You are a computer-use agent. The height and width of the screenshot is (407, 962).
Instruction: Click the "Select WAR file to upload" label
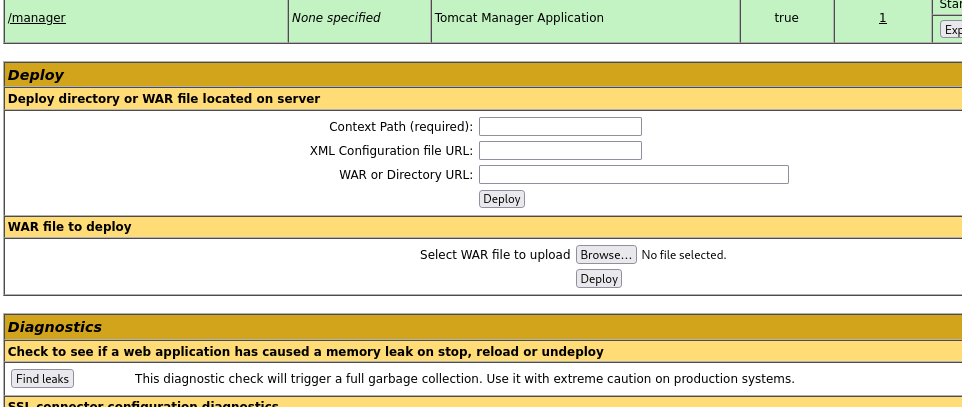click(495, 255)
